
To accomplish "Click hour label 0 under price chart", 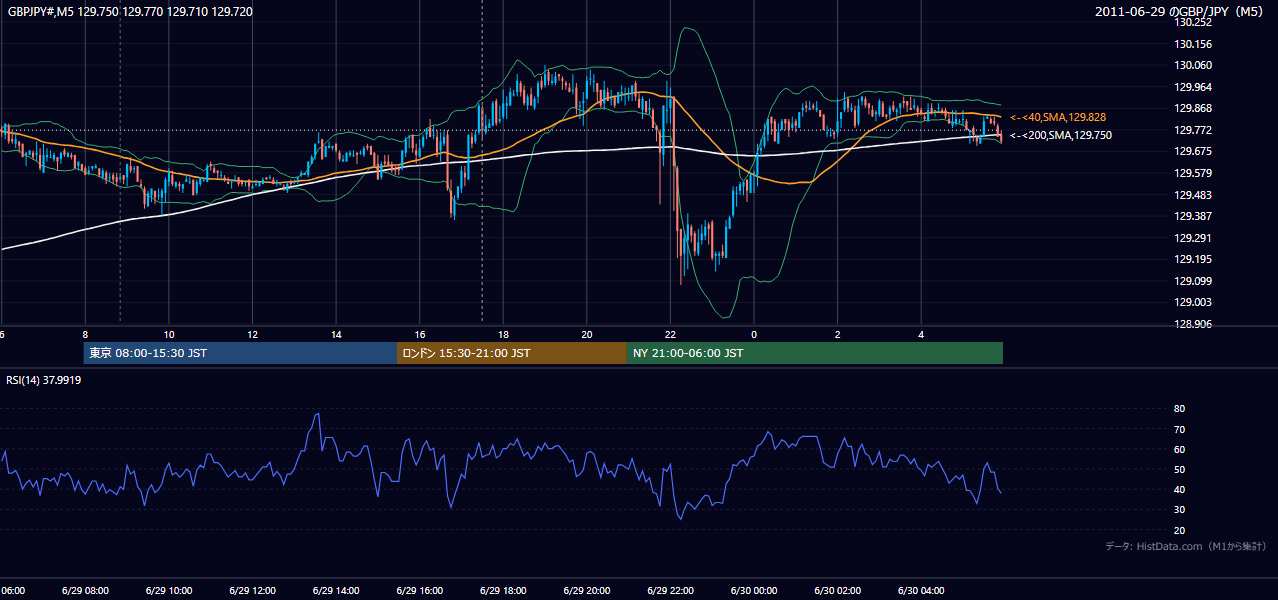I will pos(754,334).
